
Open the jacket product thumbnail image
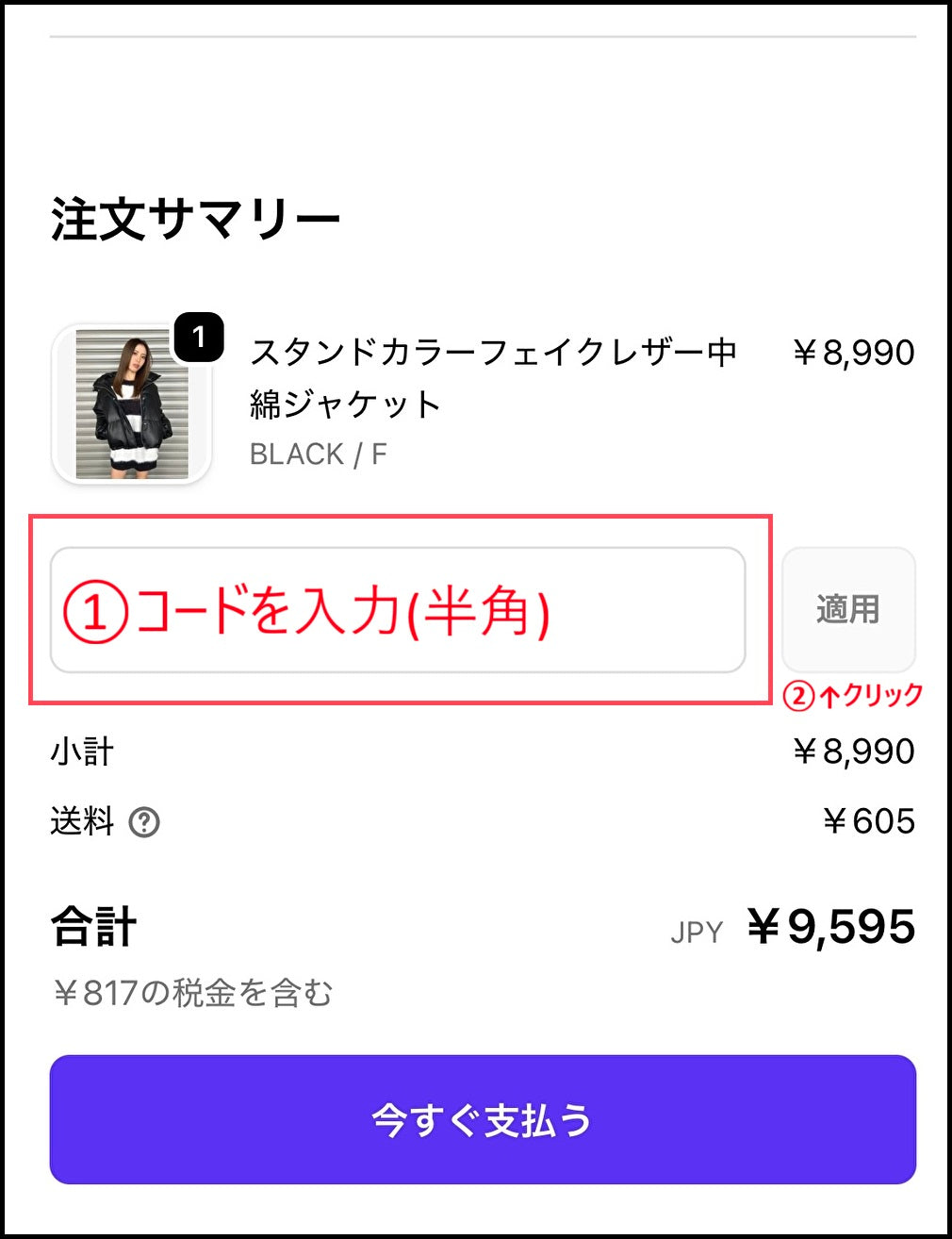(131, 405)
